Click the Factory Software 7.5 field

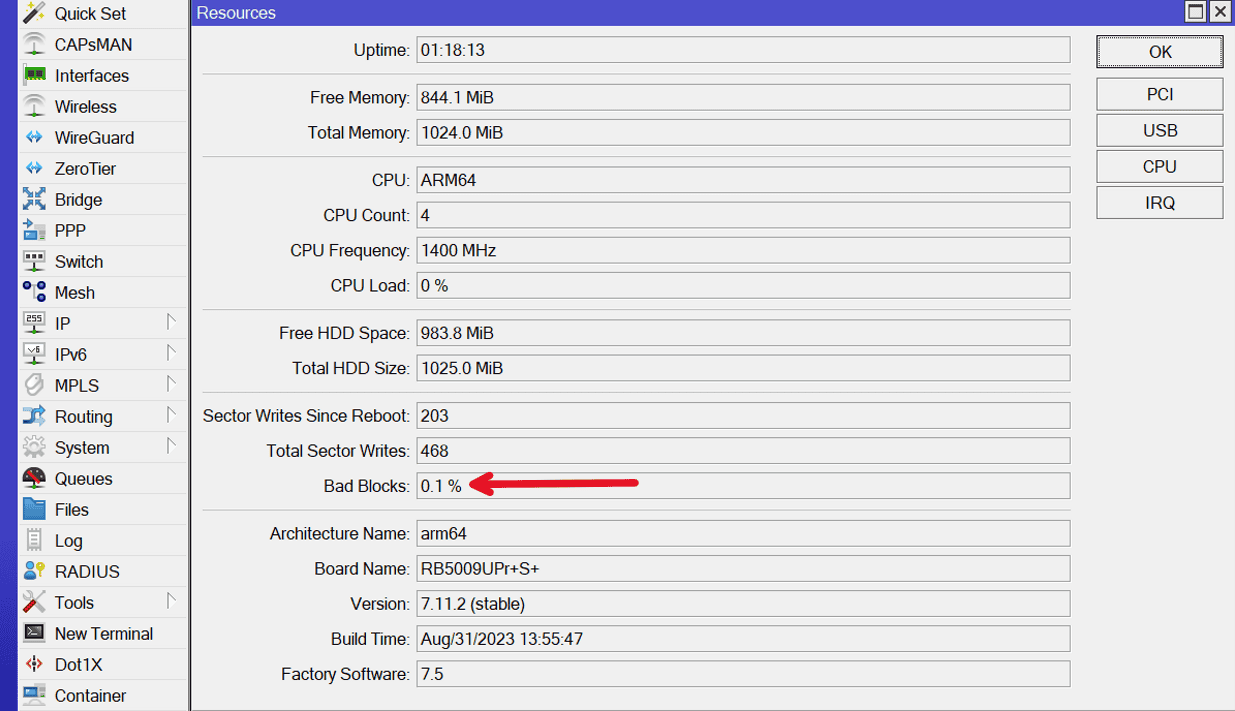(743, 674)
